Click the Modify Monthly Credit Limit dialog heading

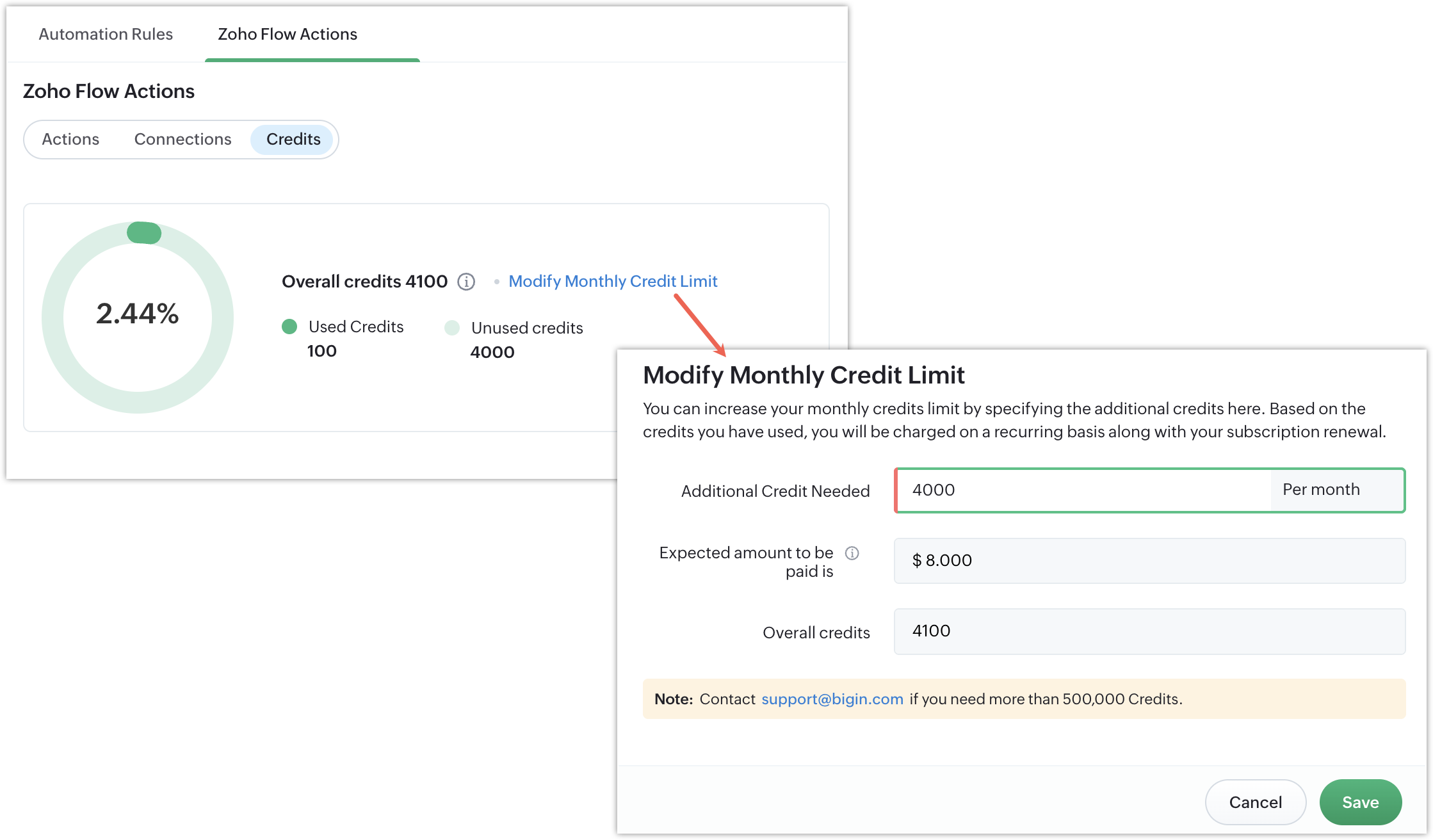tap(803, 375)
